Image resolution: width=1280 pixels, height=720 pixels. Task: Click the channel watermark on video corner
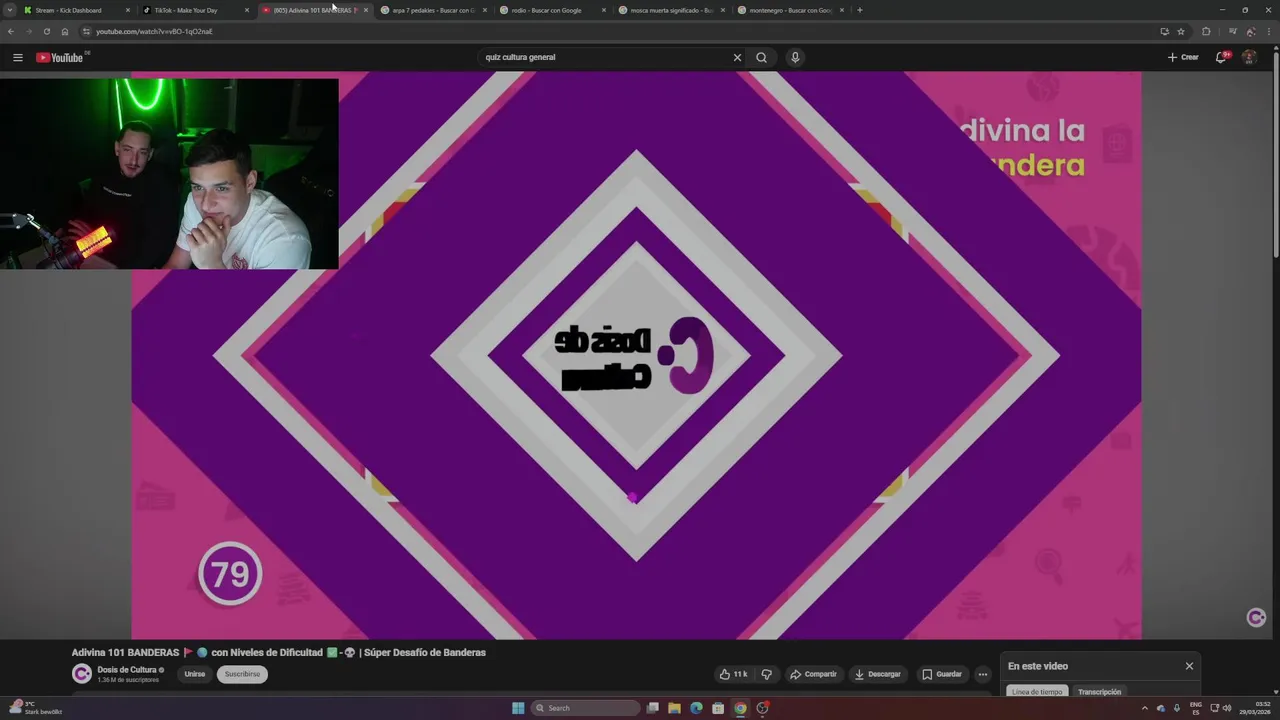pyautogui.click(x=1256, y=618)
